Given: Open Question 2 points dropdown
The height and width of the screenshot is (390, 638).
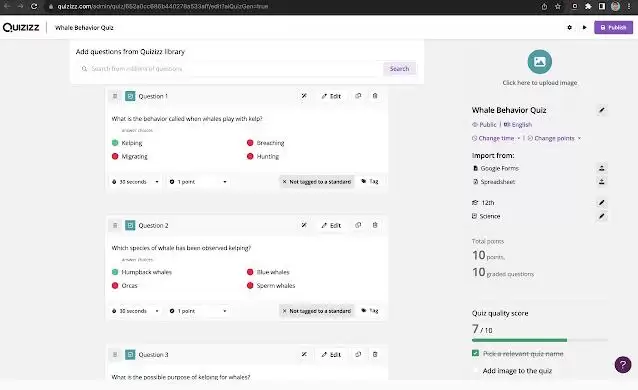Looking at the screenshot, I should tap(198, 311).
